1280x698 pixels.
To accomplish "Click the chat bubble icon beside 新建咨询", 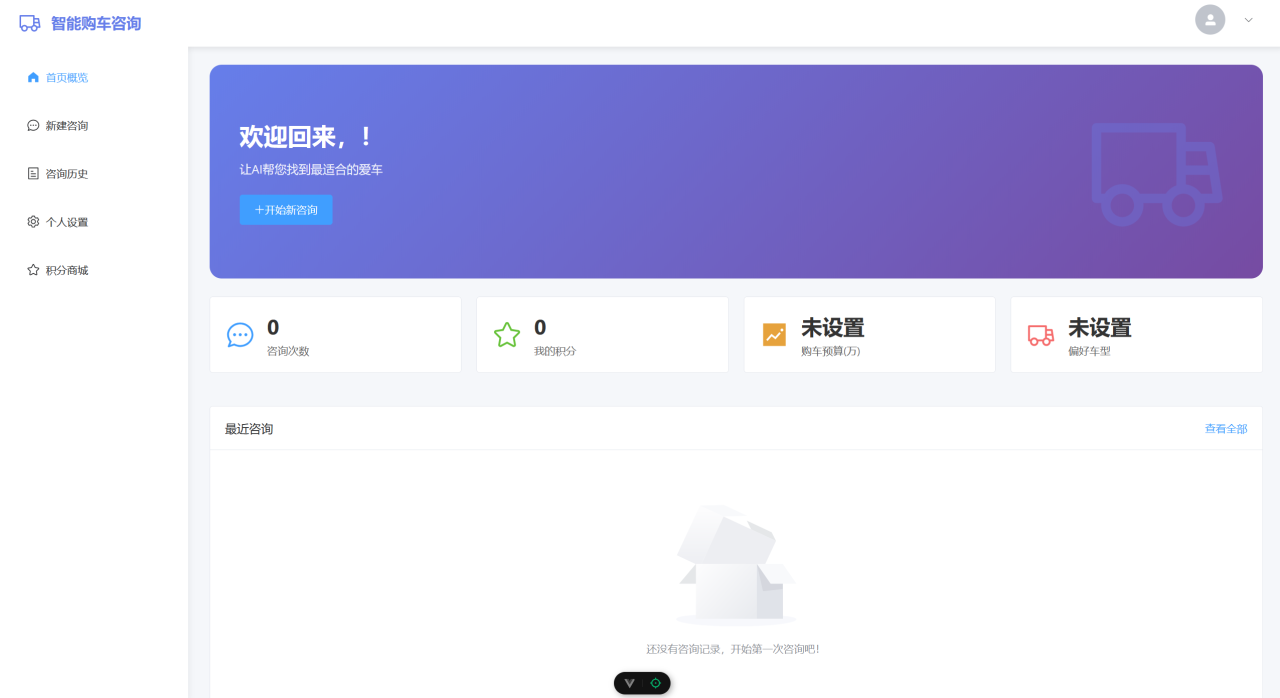I will (33, 125).
